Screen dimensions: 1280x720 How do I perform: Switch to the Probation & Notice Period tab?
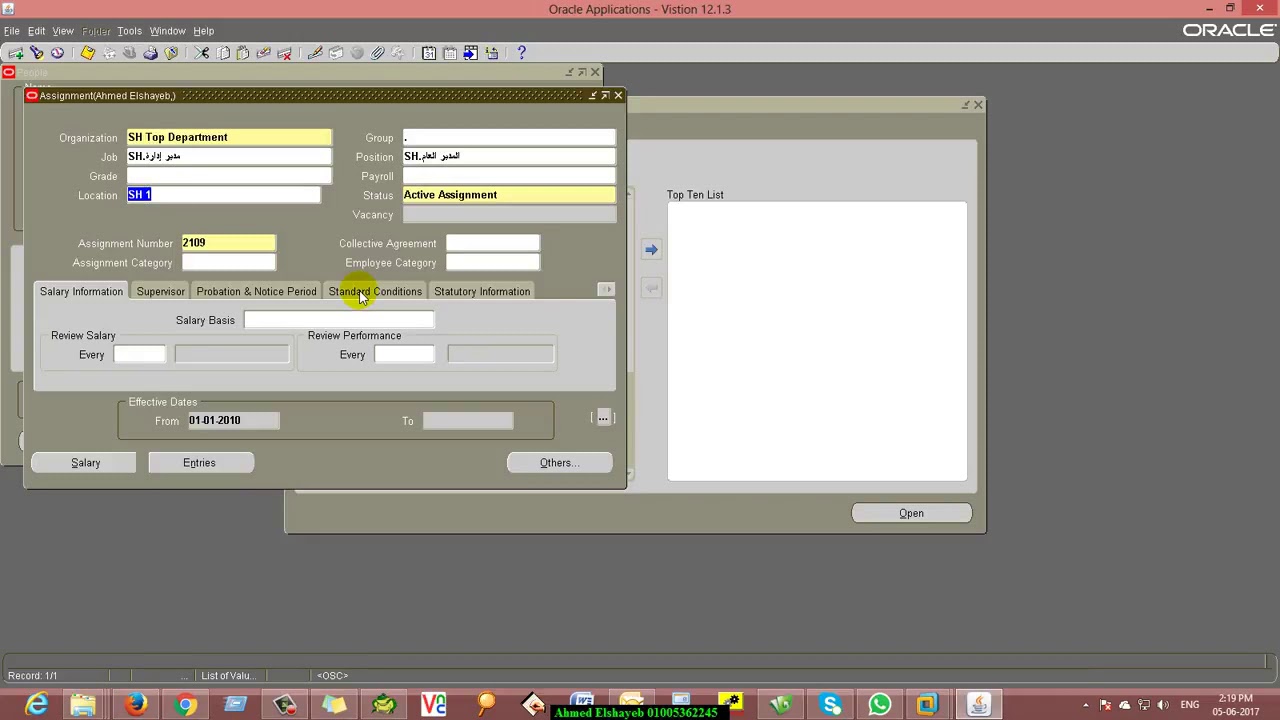pos(256,292)
